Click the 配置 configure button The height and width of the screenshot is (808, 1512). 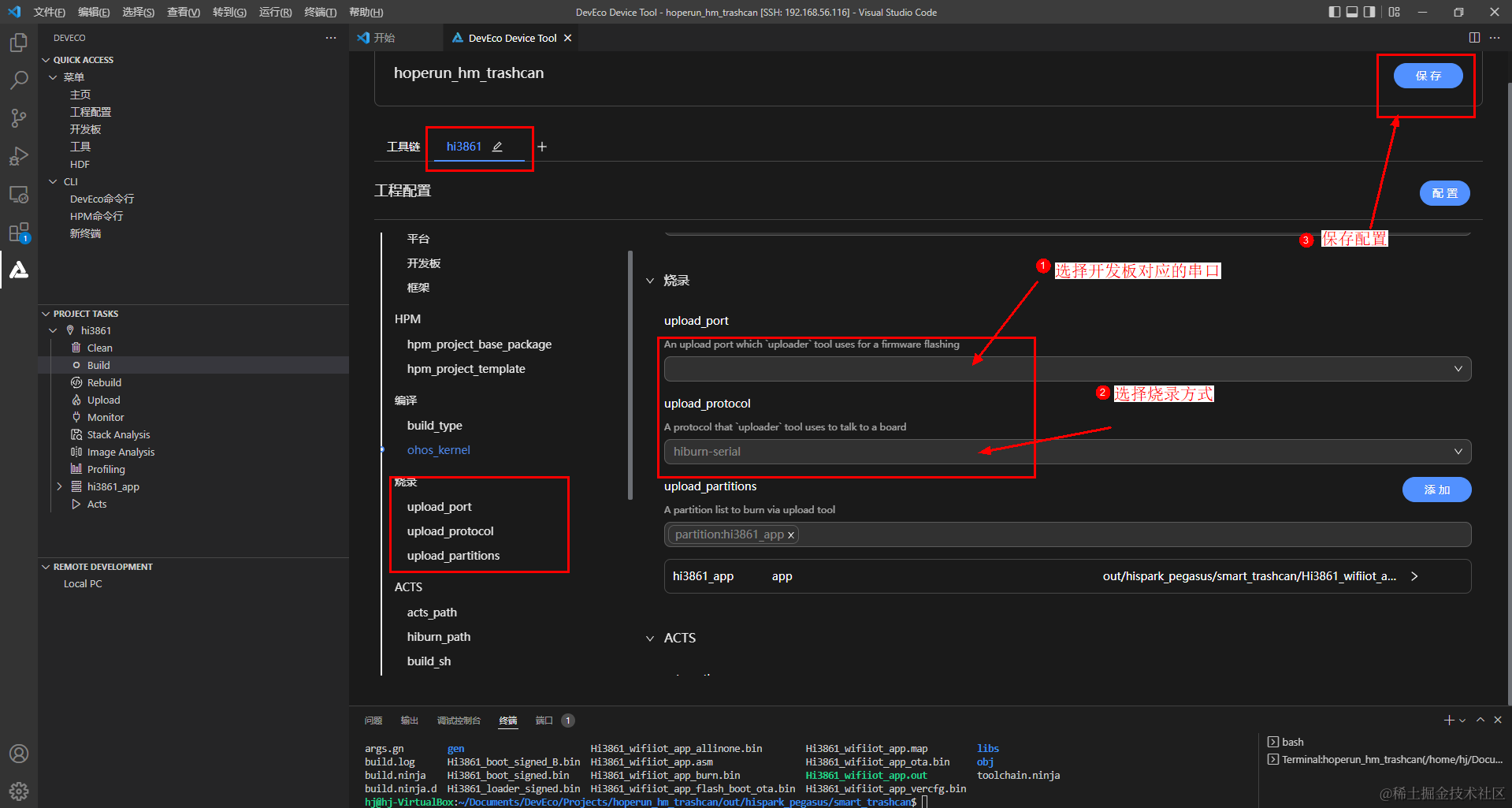[1444, 193]
